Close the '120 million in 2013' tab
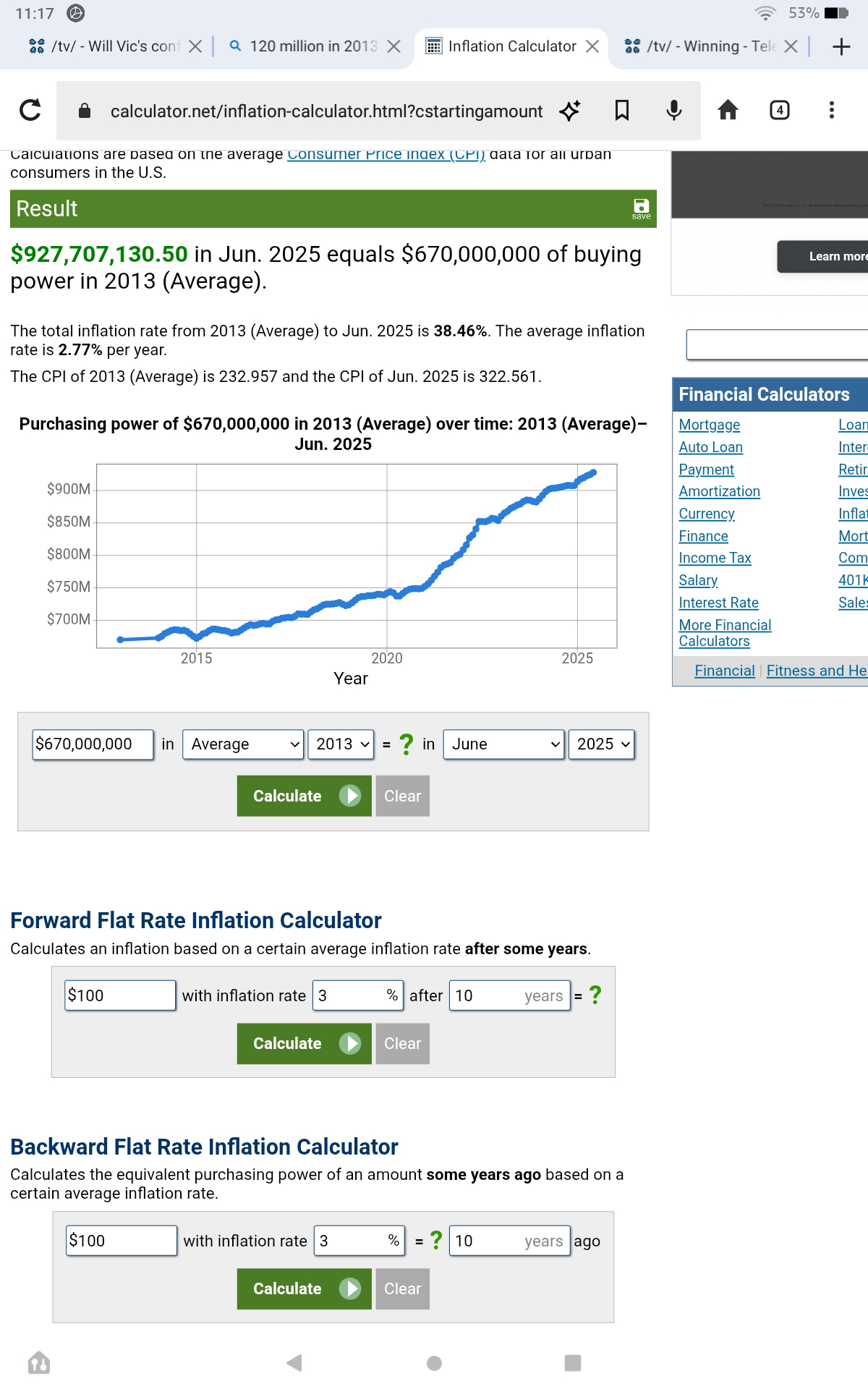This screenshot has width=868, height=1389. coord(394,46)
